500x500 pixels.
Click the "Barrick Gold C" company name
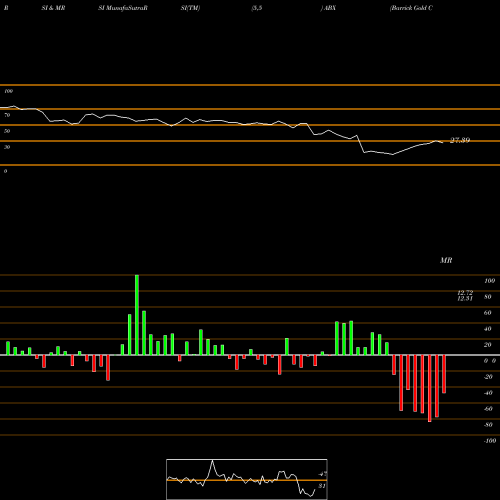411,8
